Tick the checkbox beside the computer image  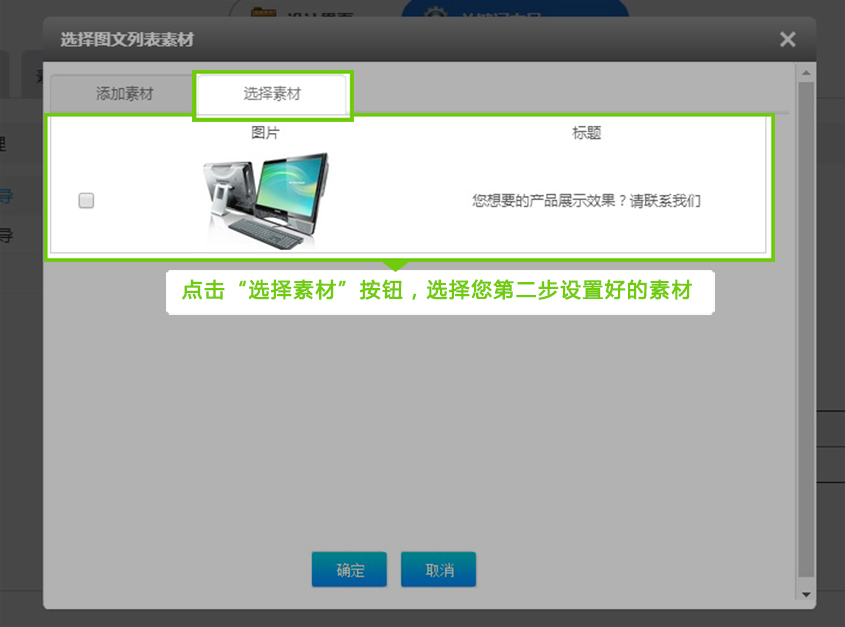(x=86, y=200)
